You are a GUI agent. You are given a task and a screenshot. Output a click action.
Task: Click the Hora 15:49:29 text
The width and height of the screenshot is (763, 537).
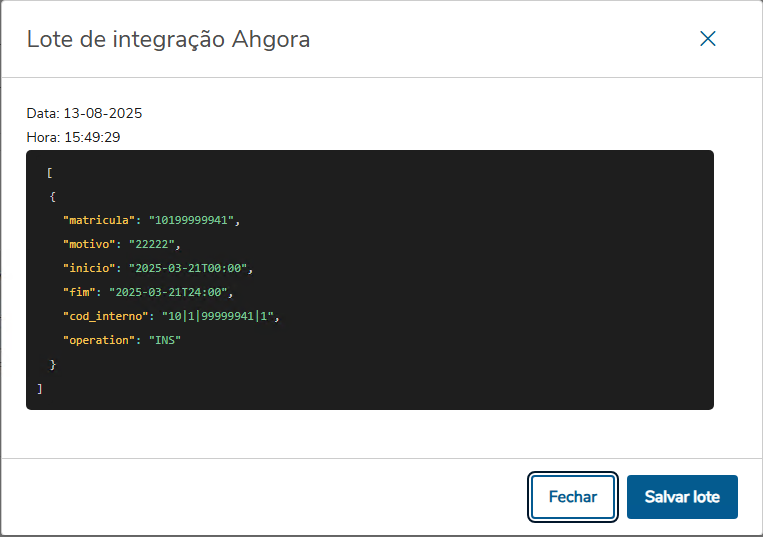pos(73,137)
